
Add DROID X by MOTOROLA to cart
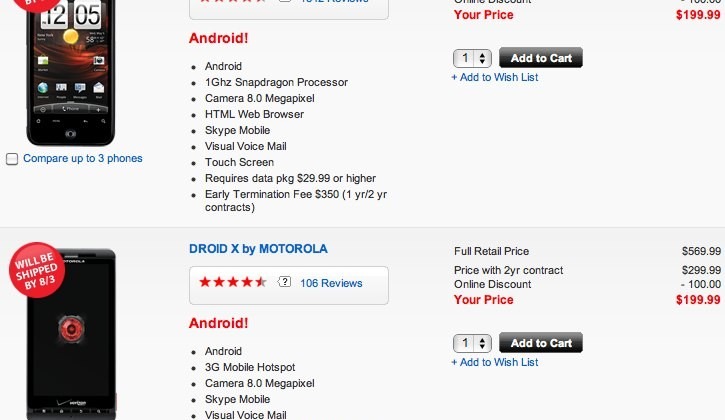pyautogui.click(x=541, y=343)
